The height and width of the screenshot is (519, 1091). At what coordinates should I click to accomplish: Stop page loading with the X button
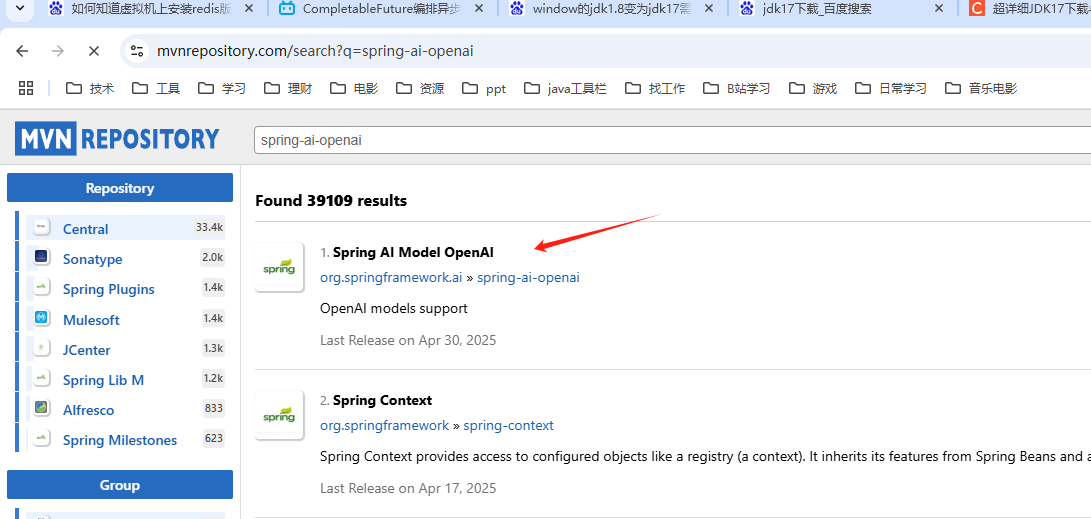94,51
